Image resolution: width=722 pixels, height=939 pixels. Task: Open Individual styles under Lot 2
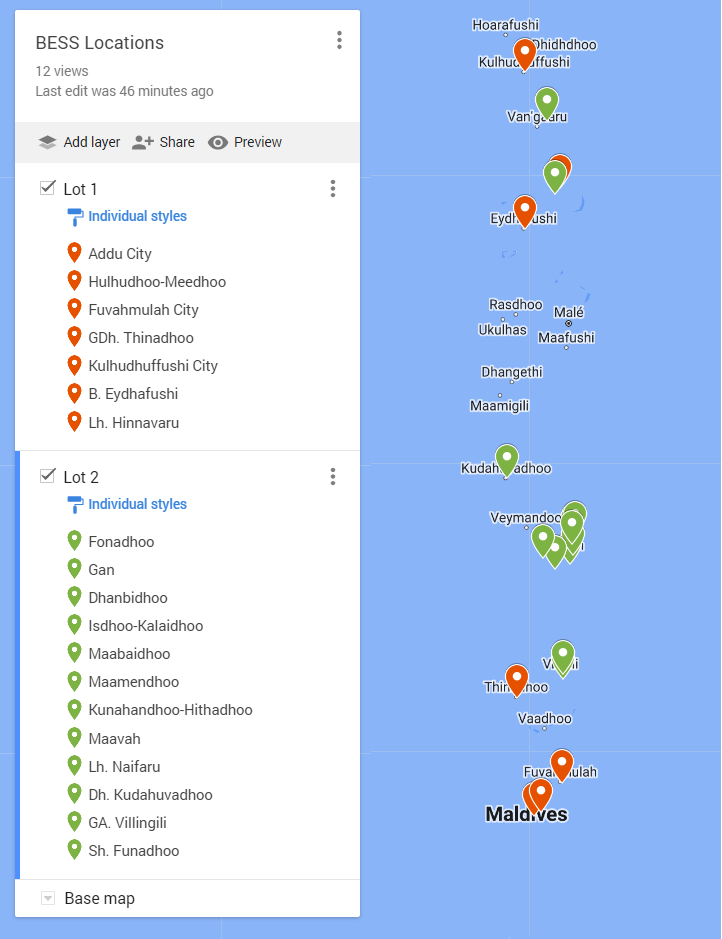point(137,504)
